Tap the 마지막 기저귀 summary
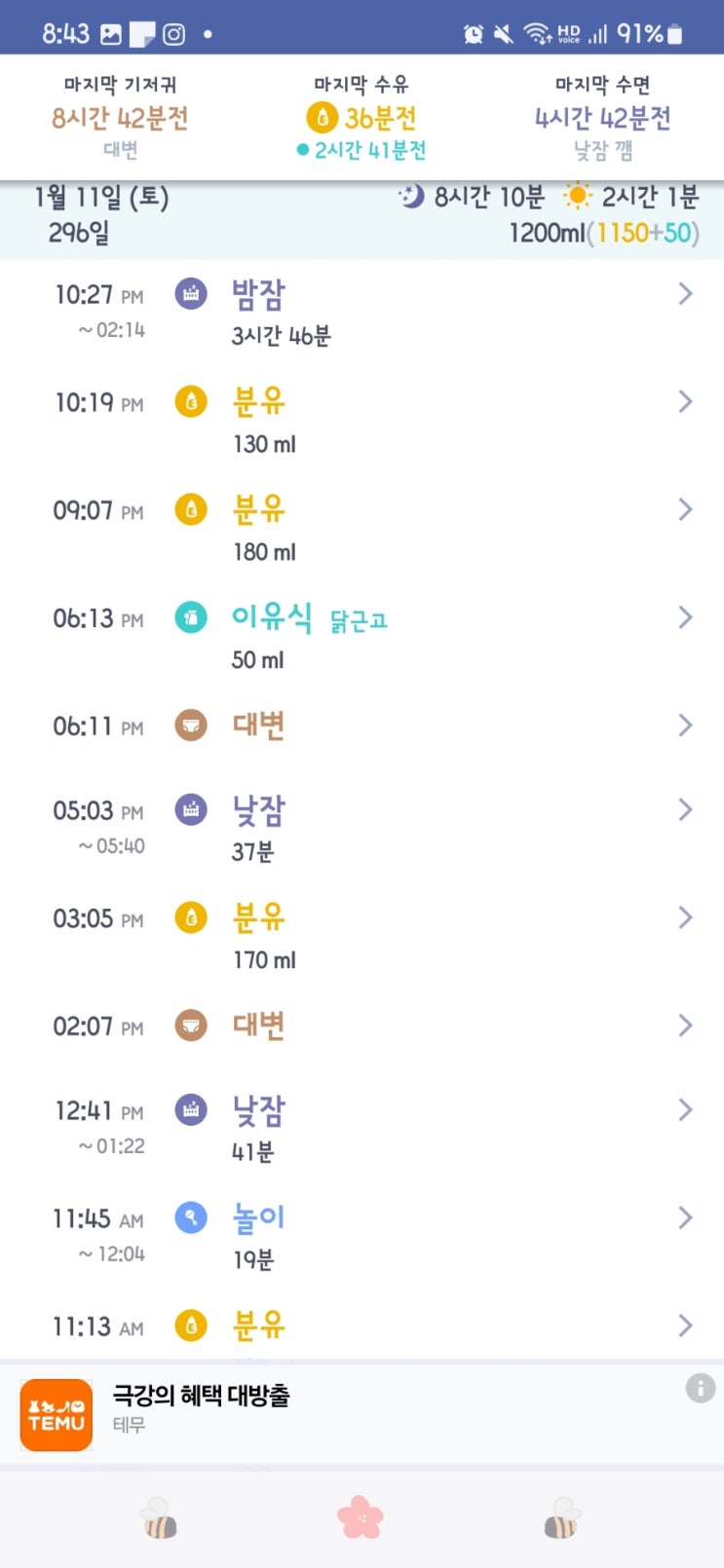Screen dimensions: 724x1568 coord(120,117)
